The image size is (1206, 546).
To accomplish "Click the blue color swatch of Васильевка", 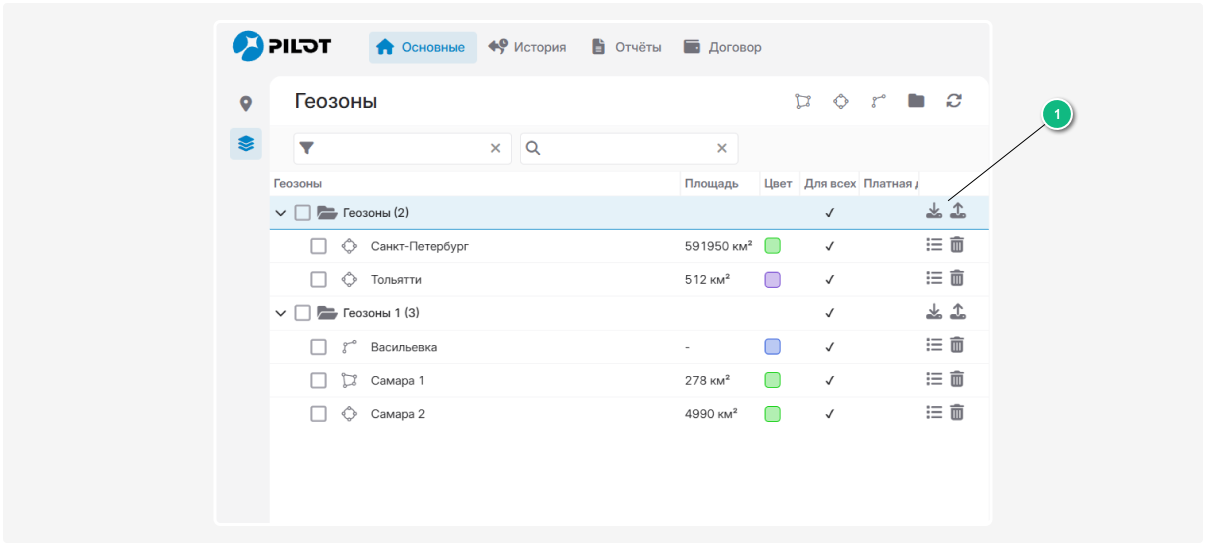I will (772, 347).
